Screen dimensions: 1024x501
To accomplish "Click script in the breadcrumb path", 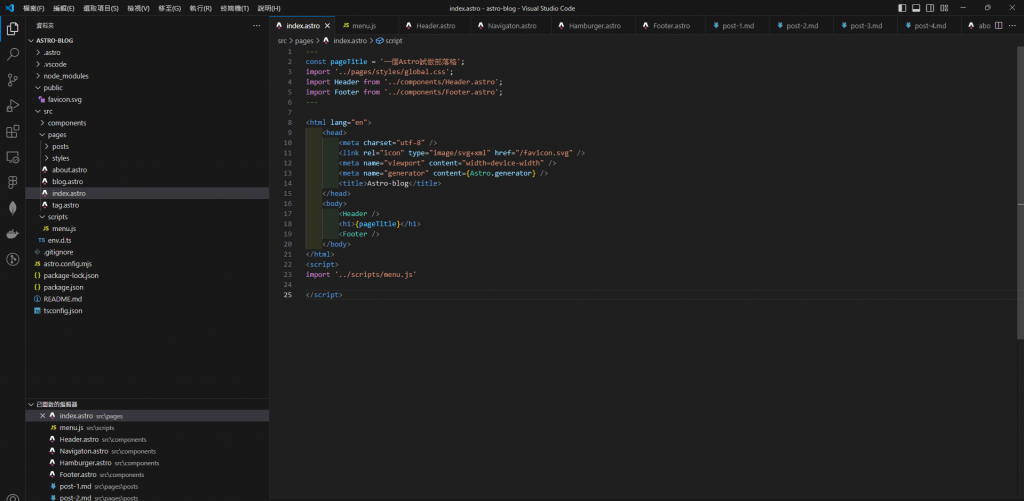I will (x=392, y=41).
